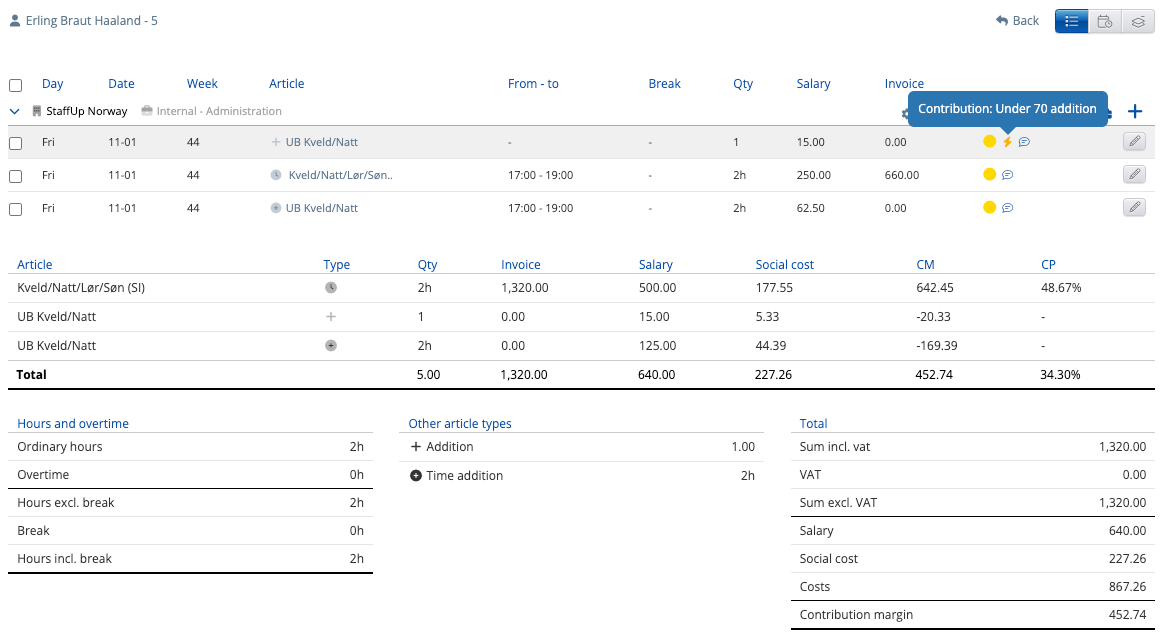The image size is (1169, 641).
Task: Go Back to the previous page
Action: [x=1017, y=21]
